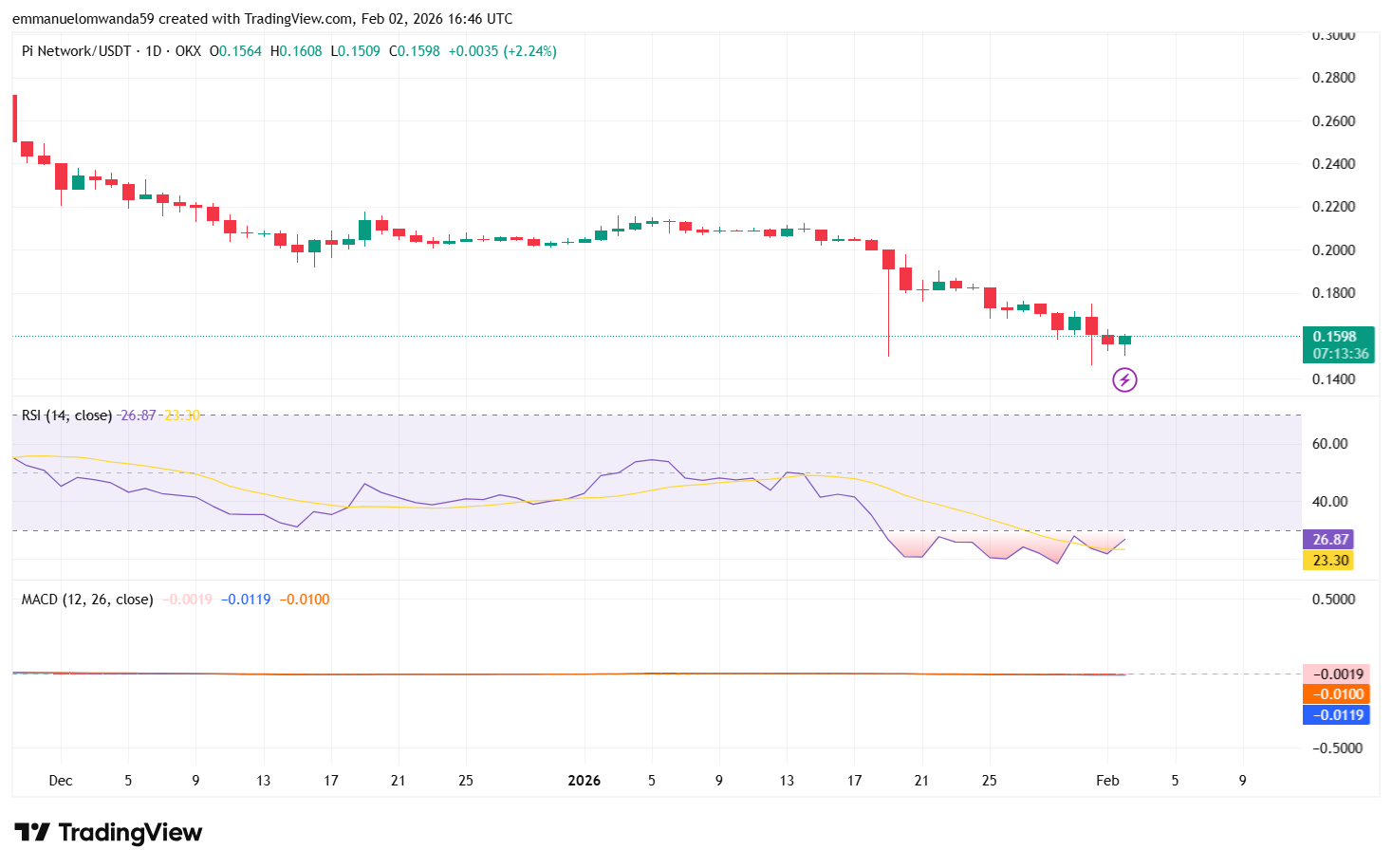Click the yellow 23.30 RSI value tag

(1329, 560)
